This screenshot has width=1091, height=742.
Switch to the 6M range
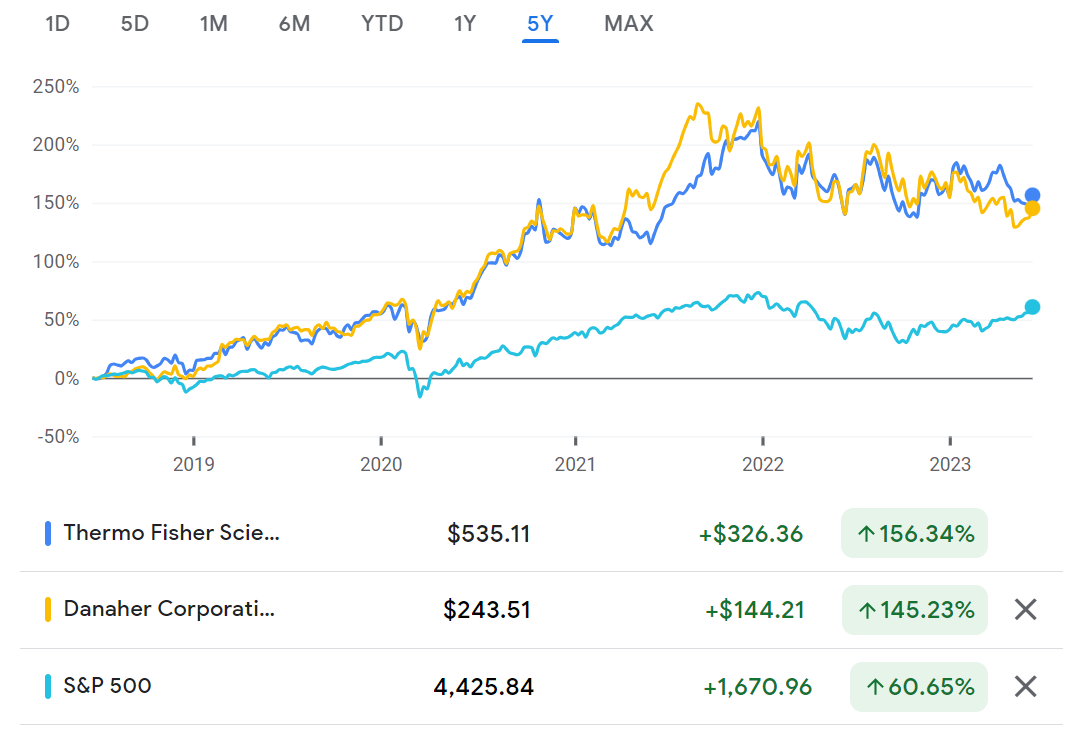click(x=295, y=24)
